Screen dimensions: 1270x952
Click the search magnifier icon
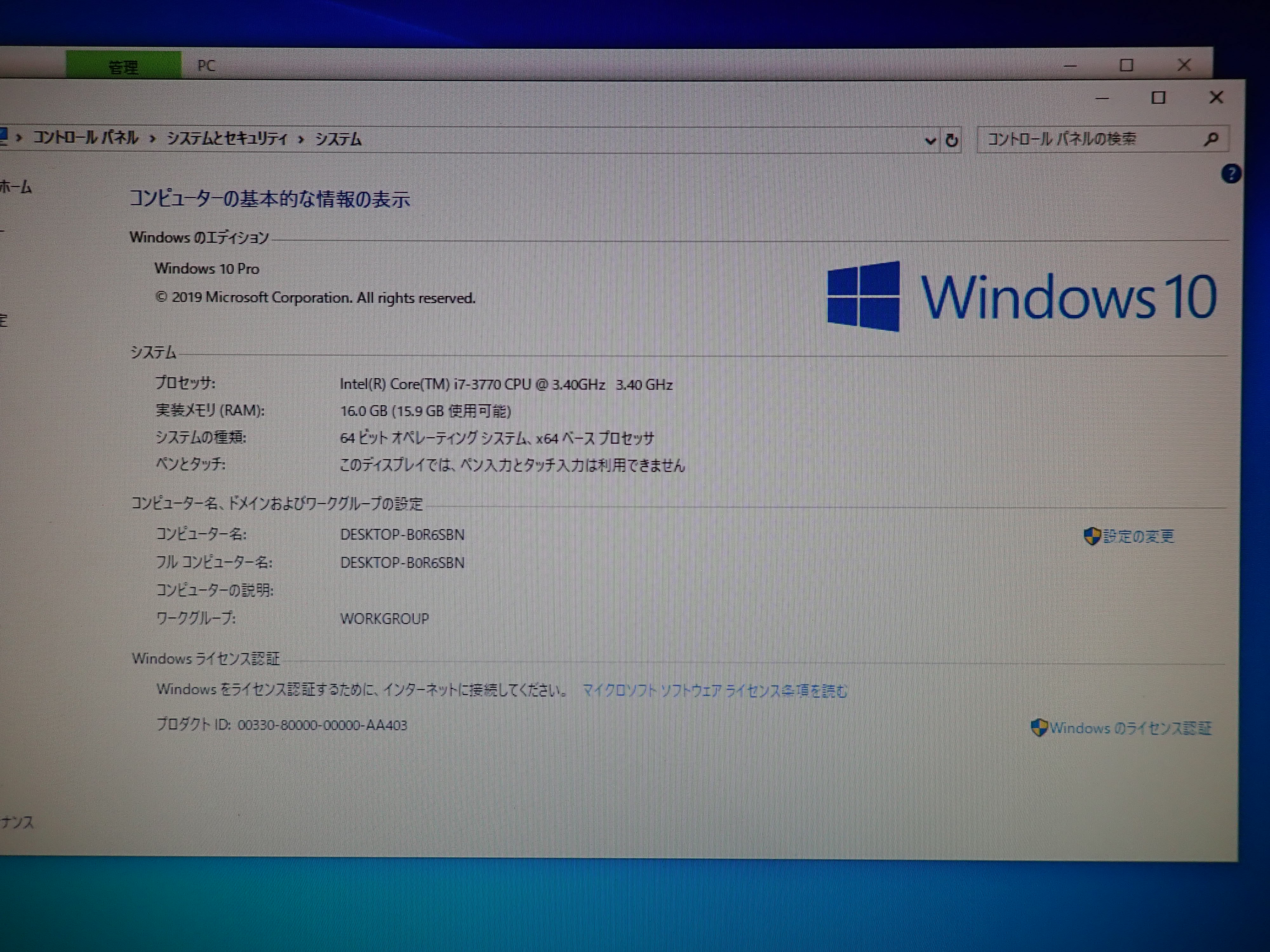click(1210, 139)
